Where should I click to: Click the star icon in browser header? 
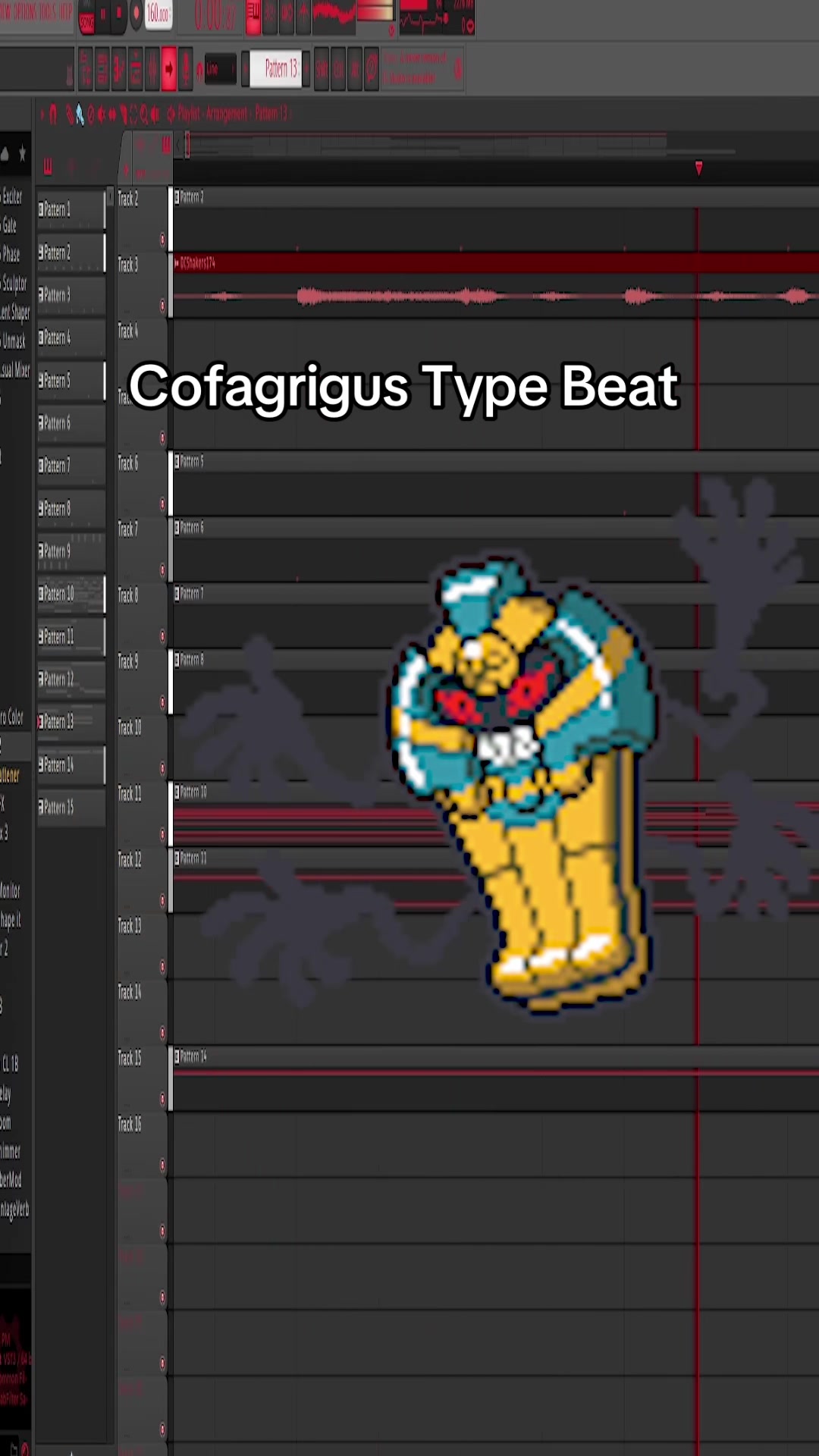22,154
